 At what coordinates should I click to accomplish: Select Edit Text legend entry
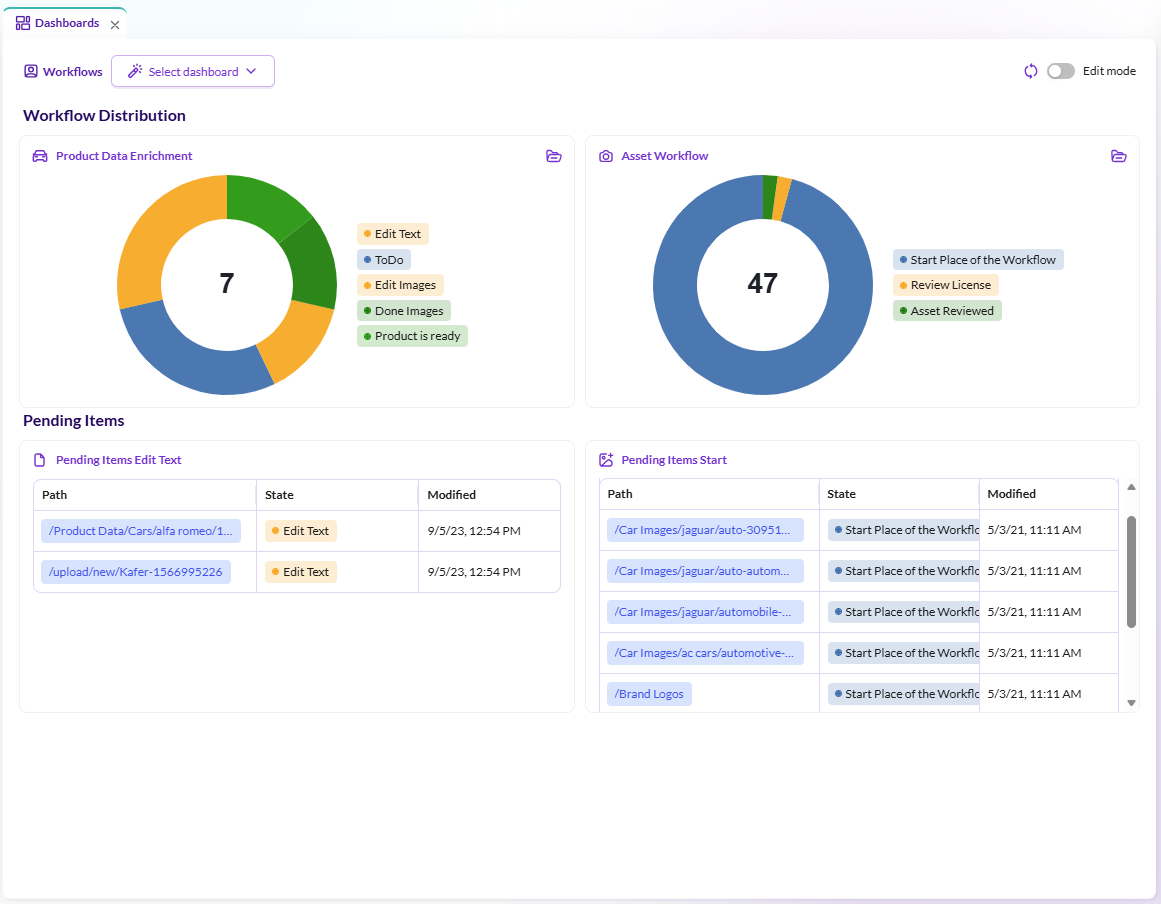pyautogui.click(x=392, y=234)
